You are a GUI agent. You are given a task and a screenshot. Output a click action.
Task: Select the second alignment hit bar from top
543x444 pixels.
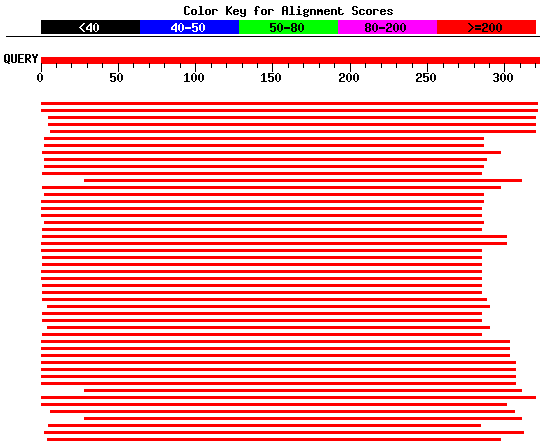click(x=290, y=110)
